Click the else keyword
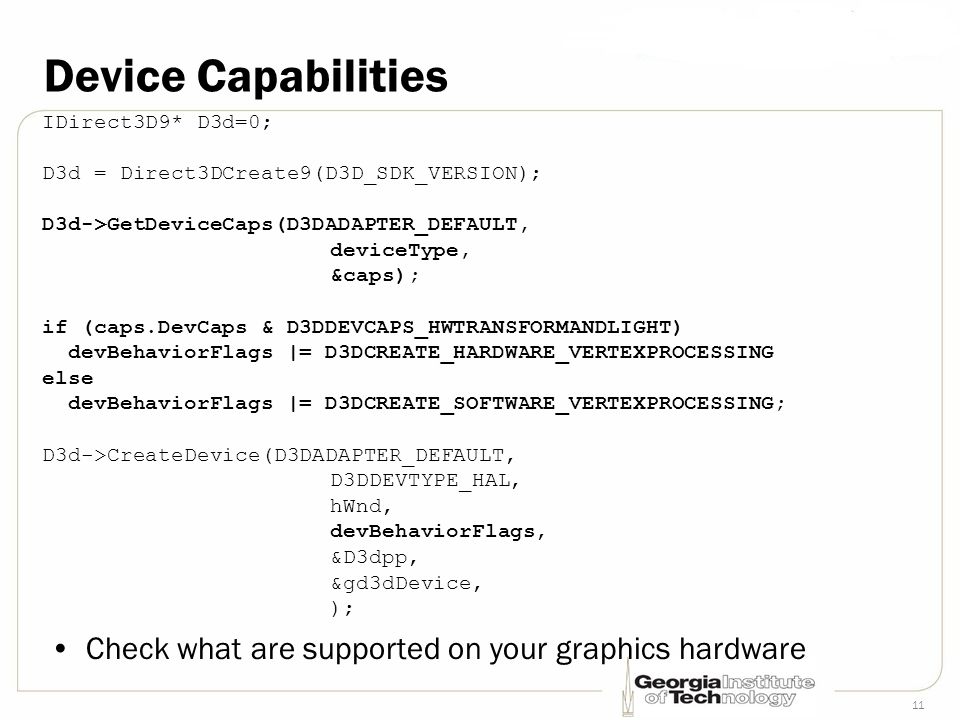 click(x=67, y=378)
